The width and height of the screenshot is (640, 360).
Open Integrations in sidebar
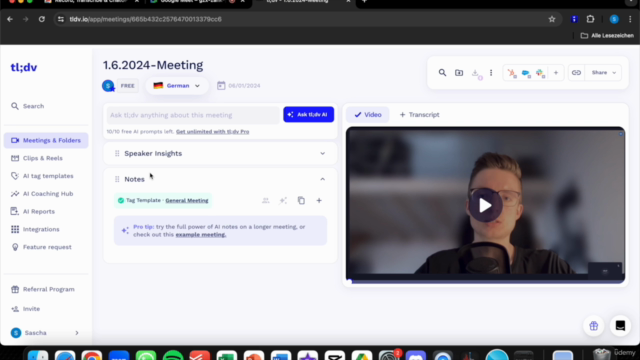[36, 229]
